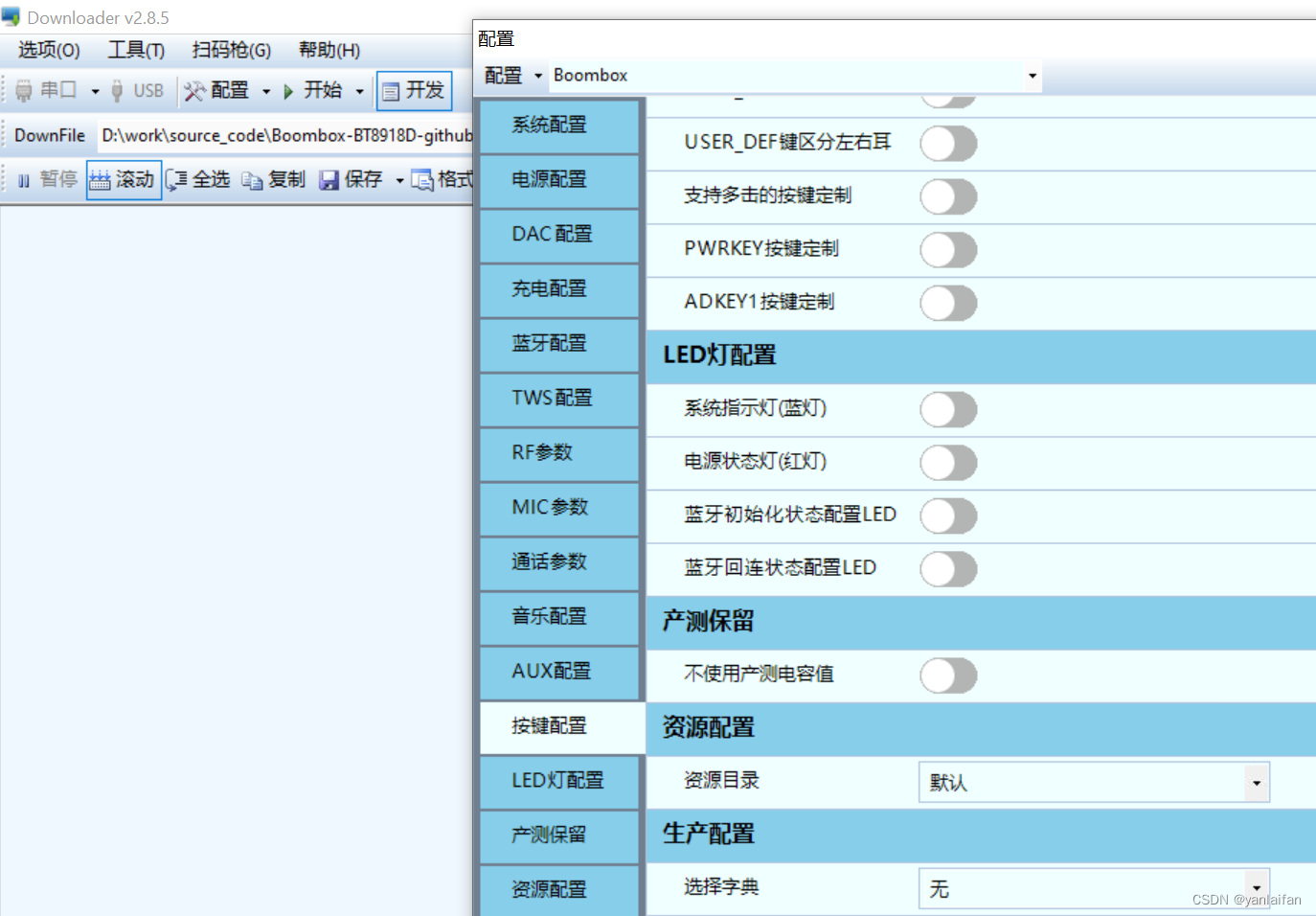Expand the 选择字典 dropdown
This screenshot has height=916, width=1316.
(x=1256, y=888)
